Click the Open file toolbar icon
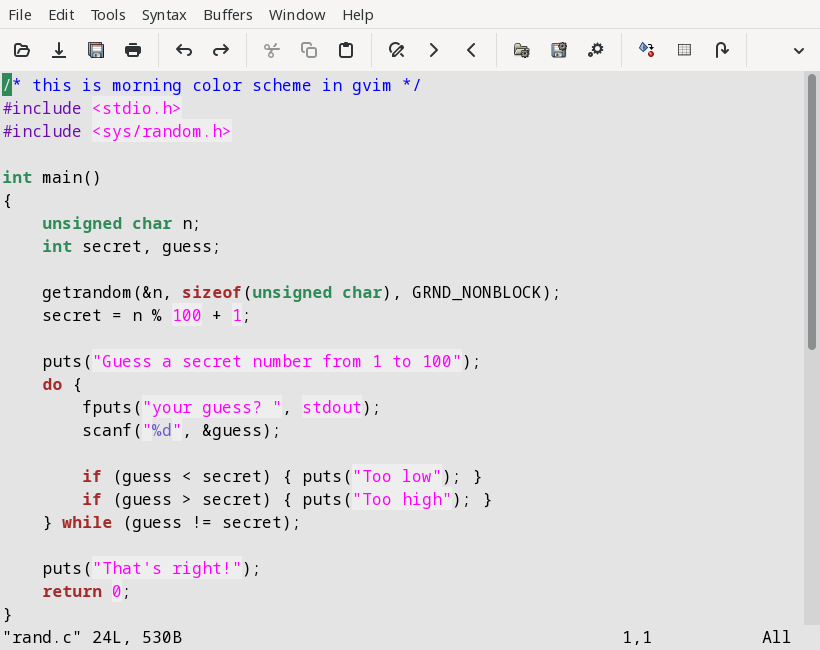The image size is (820, 650). 22,50
